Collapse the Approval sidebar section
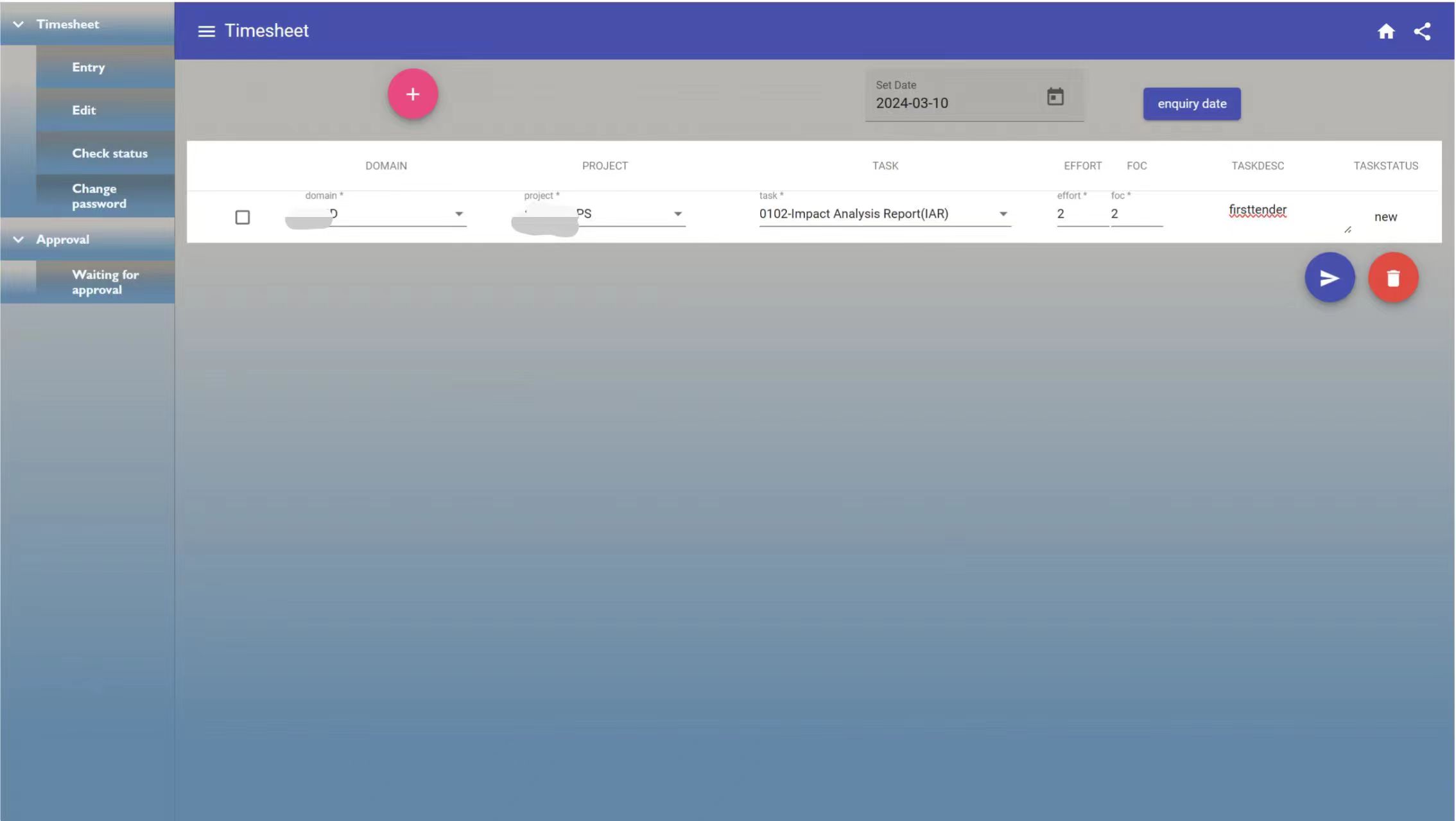This screenshot has width=1456, height=821. pos(87,239)
